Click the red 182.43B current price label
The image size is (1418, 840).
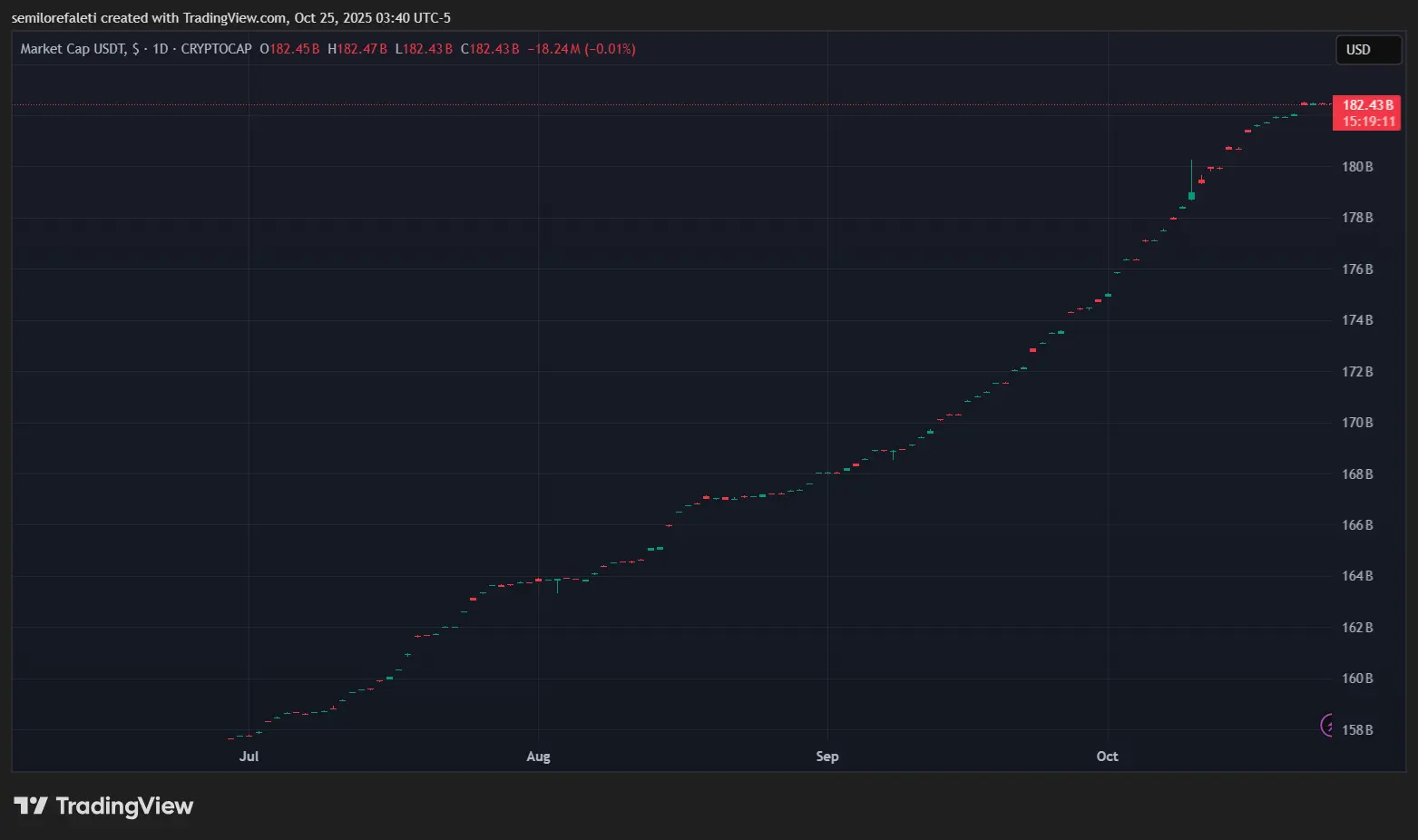1367,105
